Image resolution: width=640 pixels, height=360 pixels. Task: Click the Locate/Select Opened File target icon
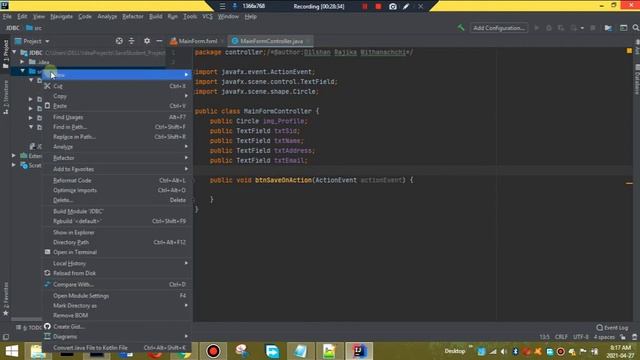(119, 41)
